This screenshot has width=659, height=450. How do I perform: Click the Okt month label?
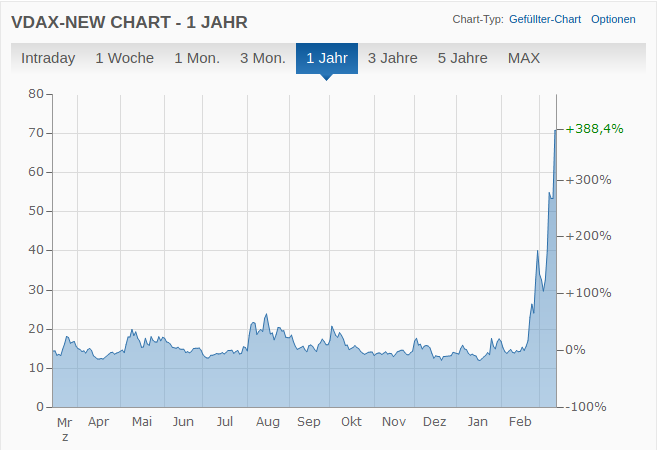(351, 421)
